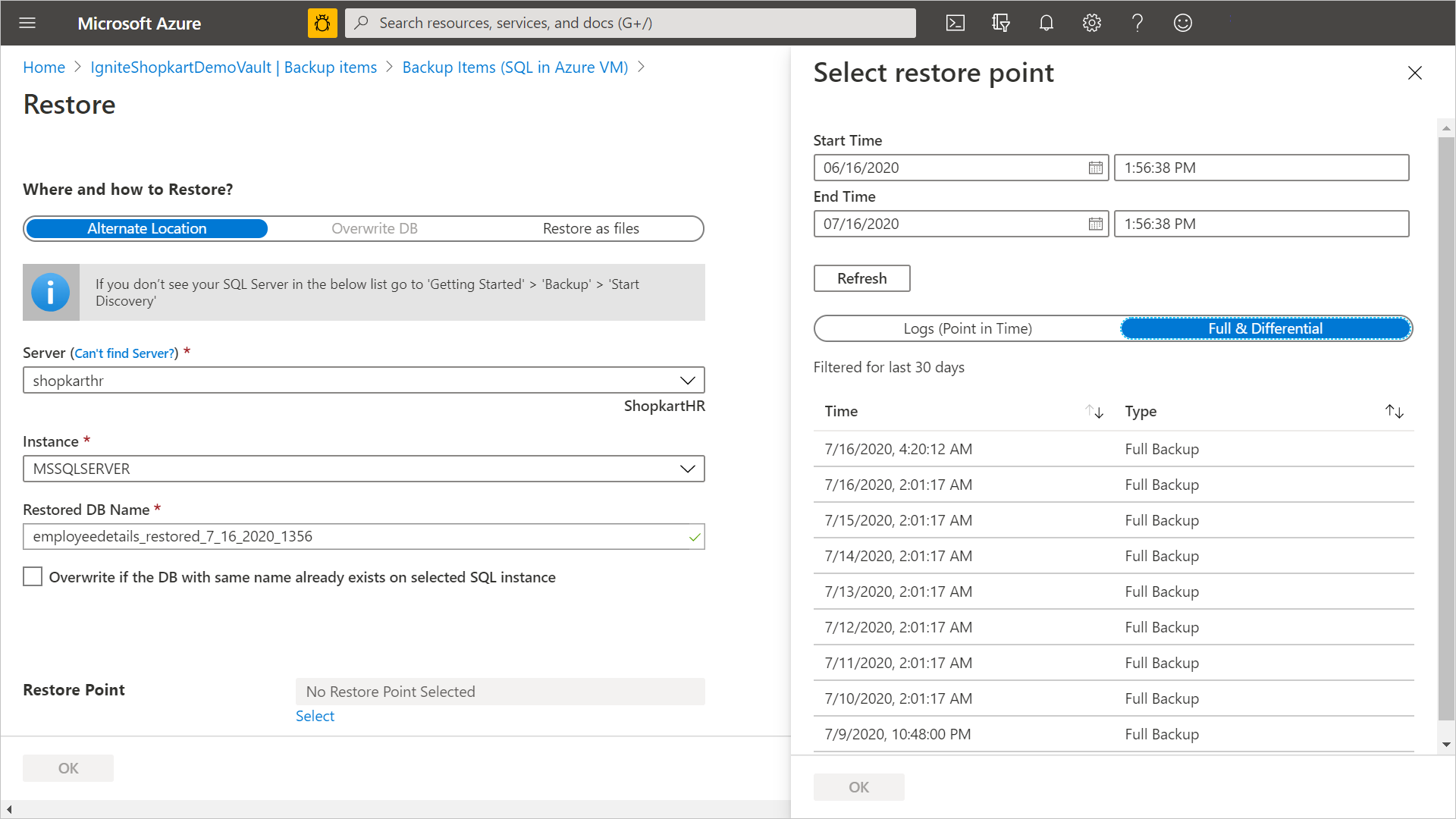
Task: Expand the Server dropdown for shopkarthr
Action: 688,380
